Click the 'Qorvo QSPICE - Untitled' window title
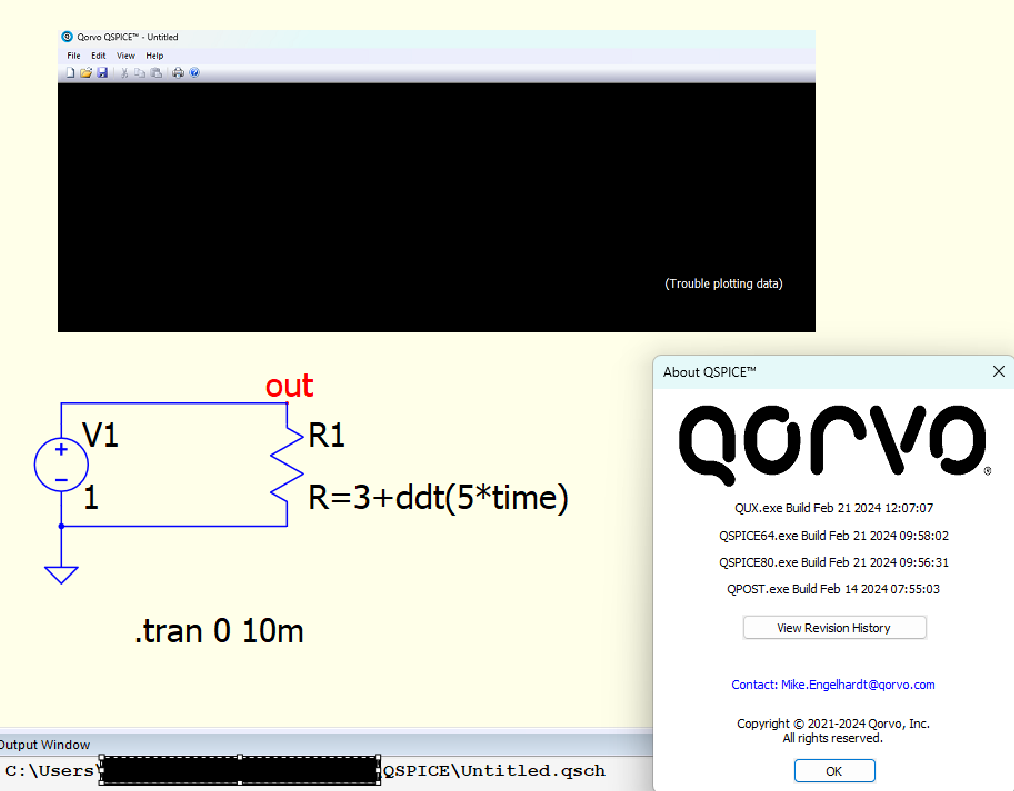Image resolution: width=1014 pixels, height=791 pixels. pyautogui.click(x=128, y=37)
